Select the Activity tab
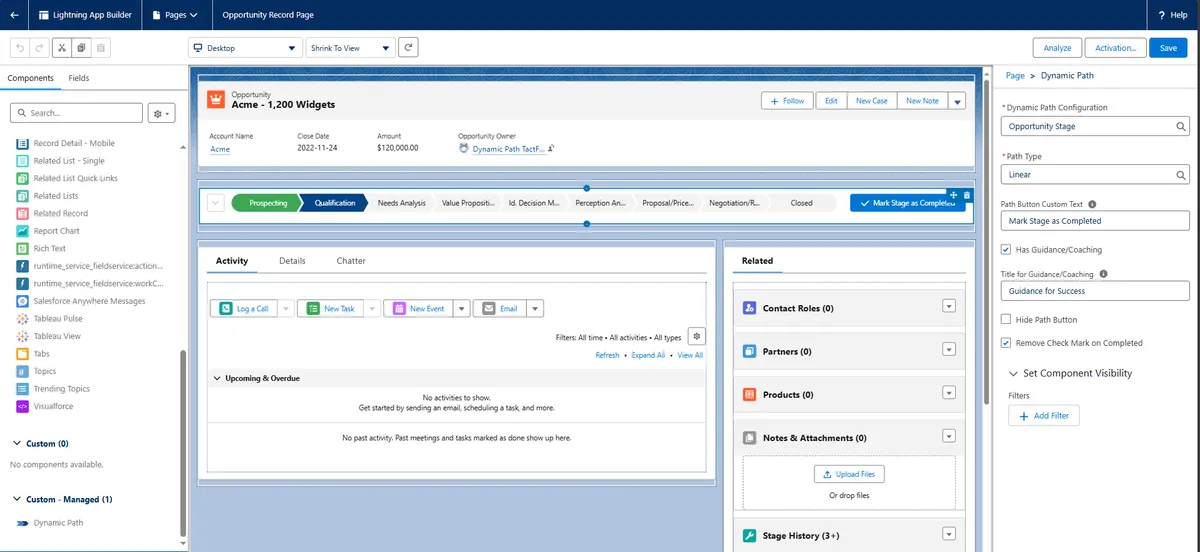The height and width of the screenshot is (552, 1200). (232, 261)
